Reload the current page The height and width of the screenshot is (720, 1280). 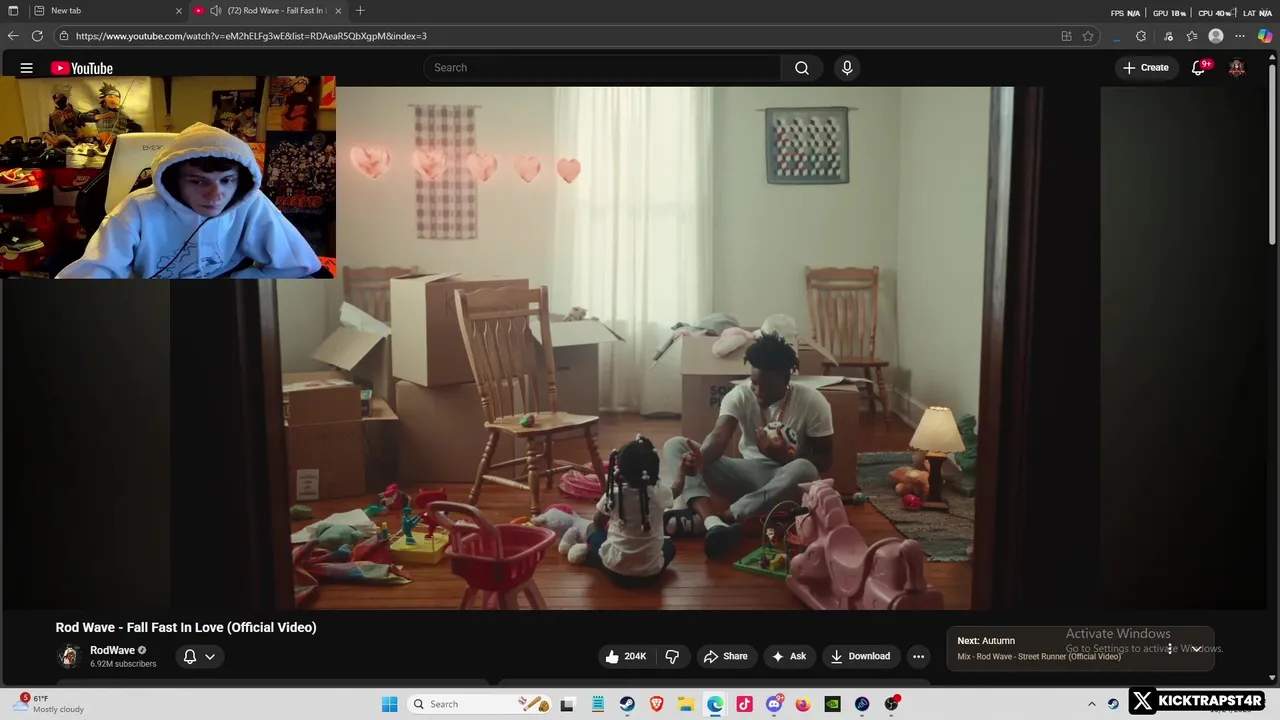pyautogui.click(x=37, y=36)
